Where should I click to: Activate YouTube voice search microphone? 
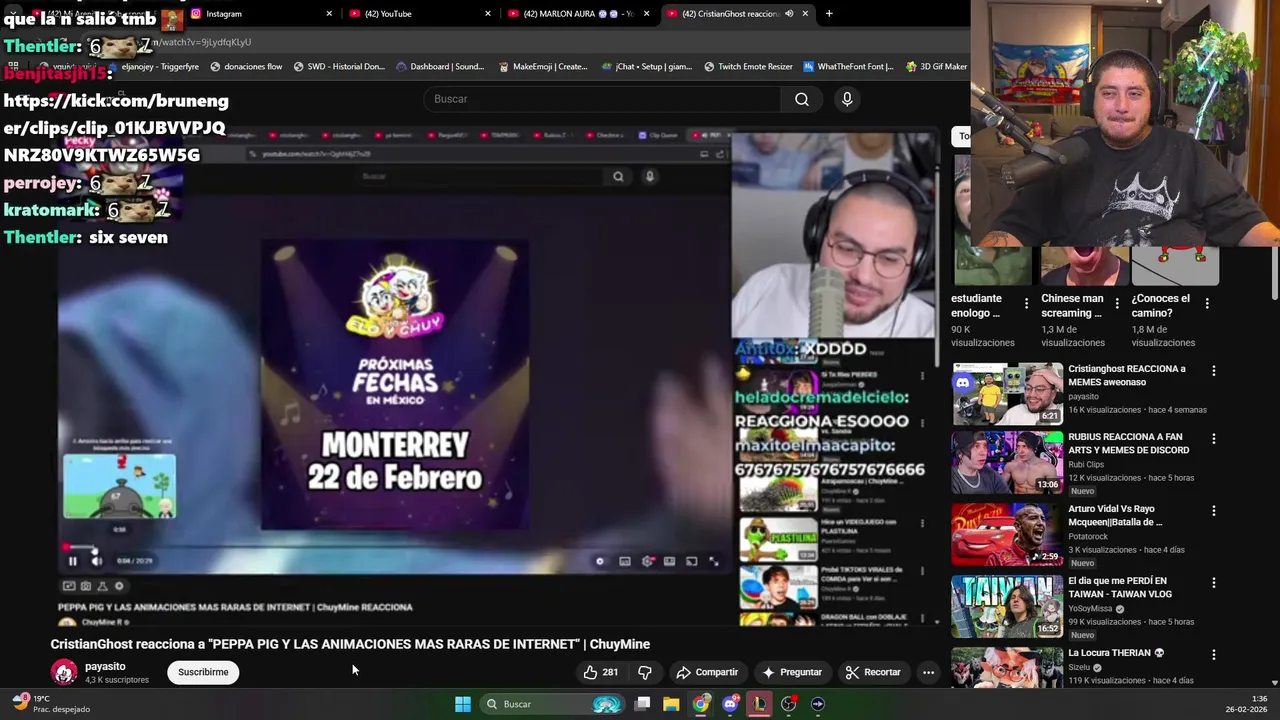click(847, 99)
